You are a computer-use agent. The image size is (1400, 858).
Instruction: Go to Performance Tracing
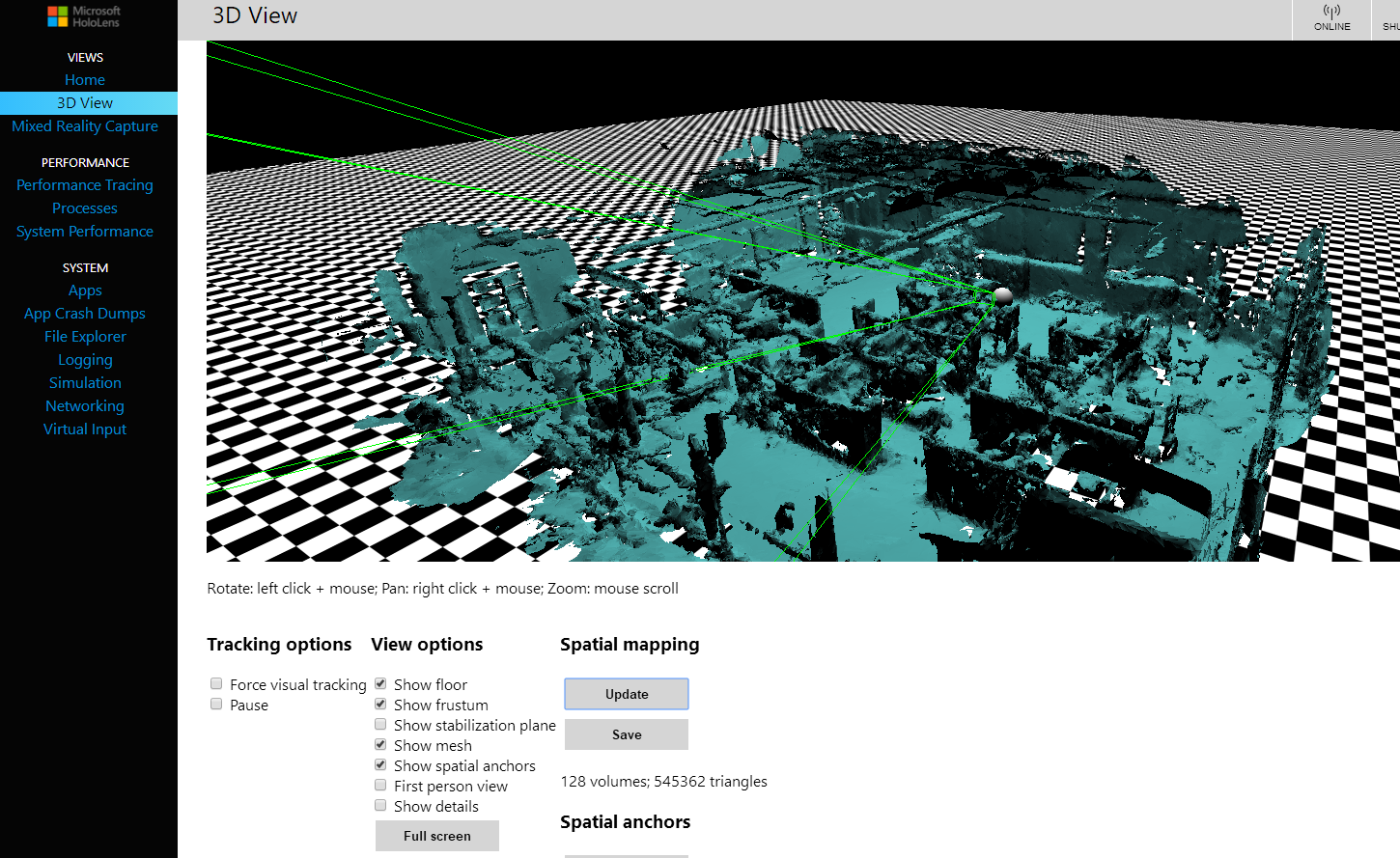click(x=85, y=185)
